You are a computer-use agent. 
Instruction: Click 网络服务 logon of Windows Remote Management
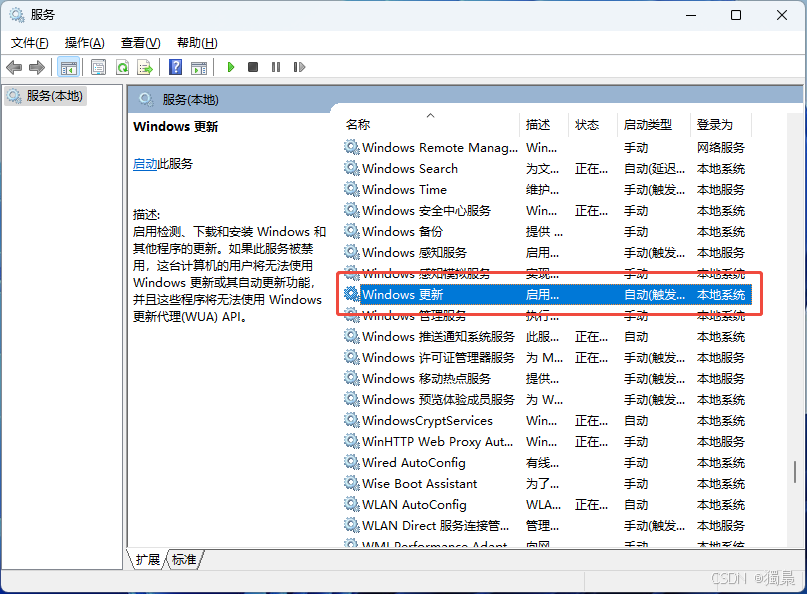(x=721, y=148)
